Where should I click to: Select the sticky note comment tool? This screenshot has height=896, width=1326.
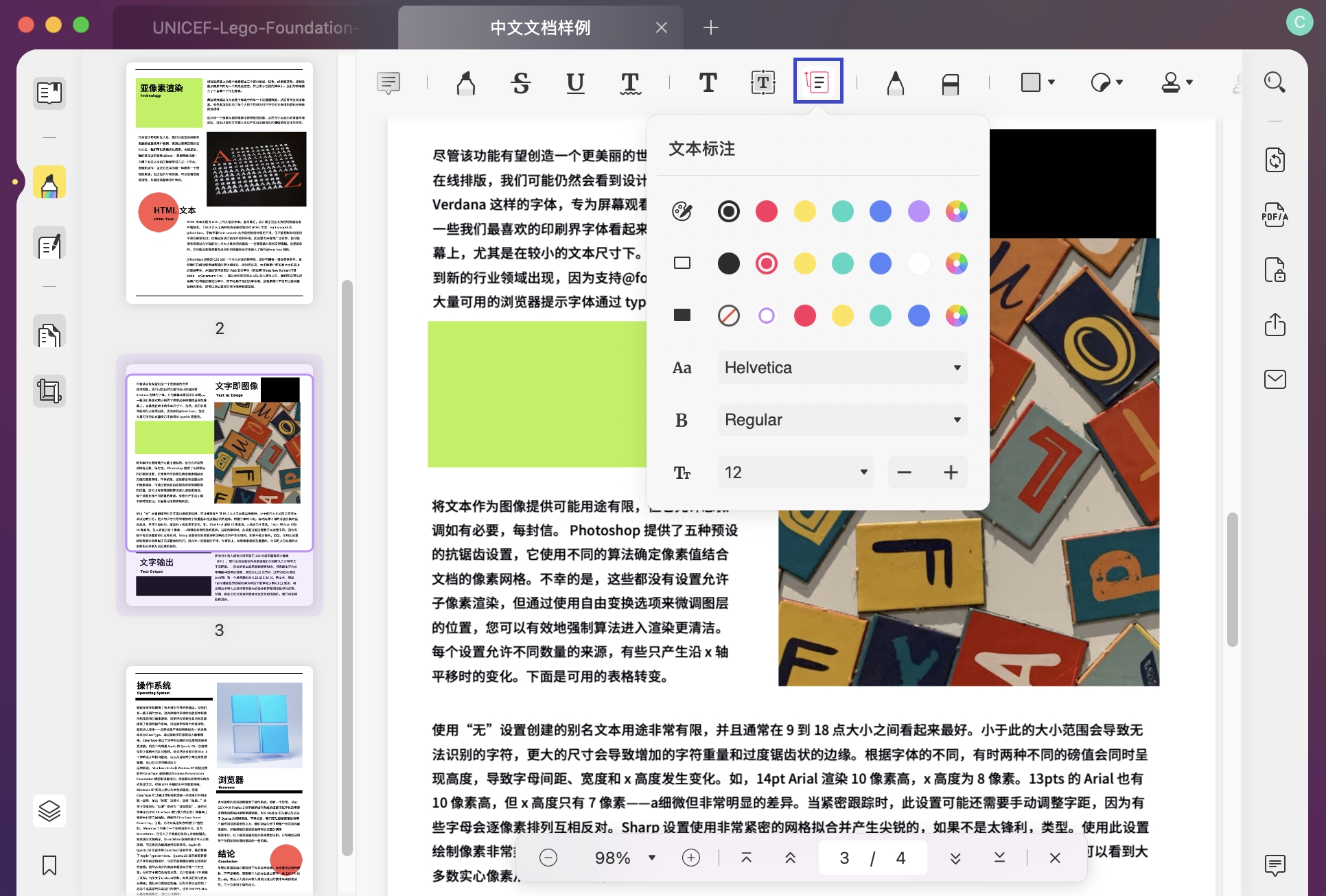(x=388, y=83)
